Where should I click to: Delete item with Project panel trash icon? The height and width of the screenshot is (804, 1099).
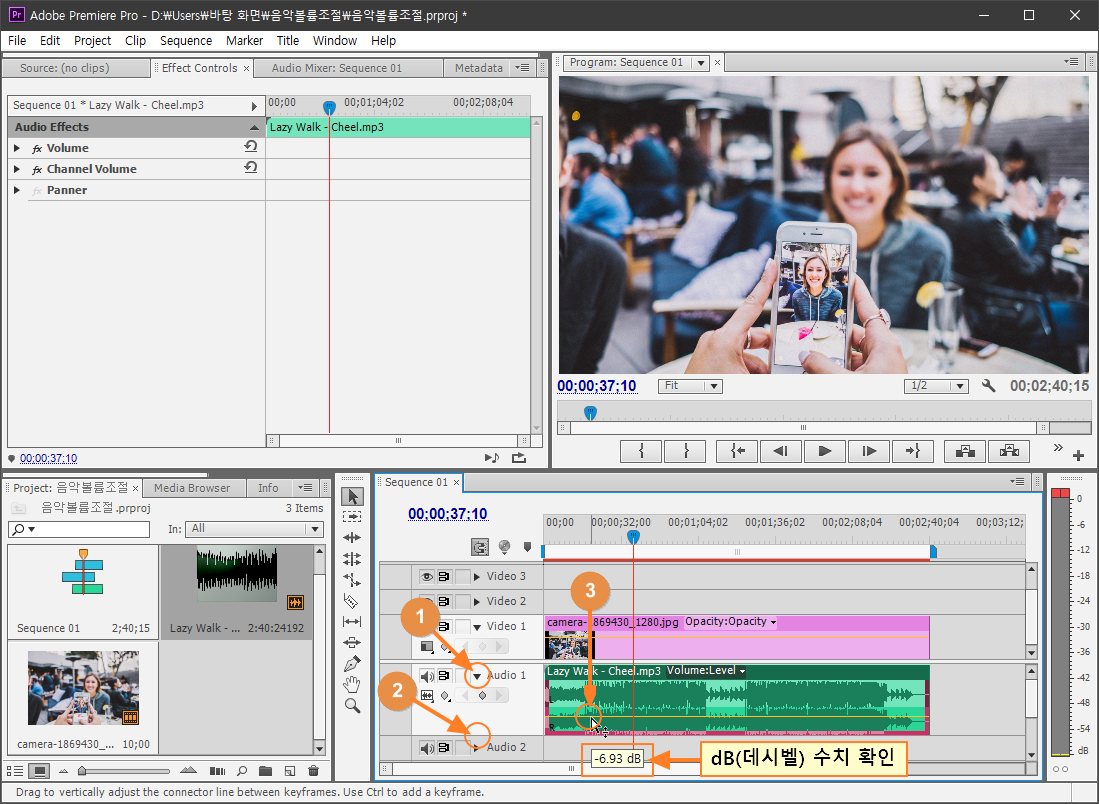[313, 771]
